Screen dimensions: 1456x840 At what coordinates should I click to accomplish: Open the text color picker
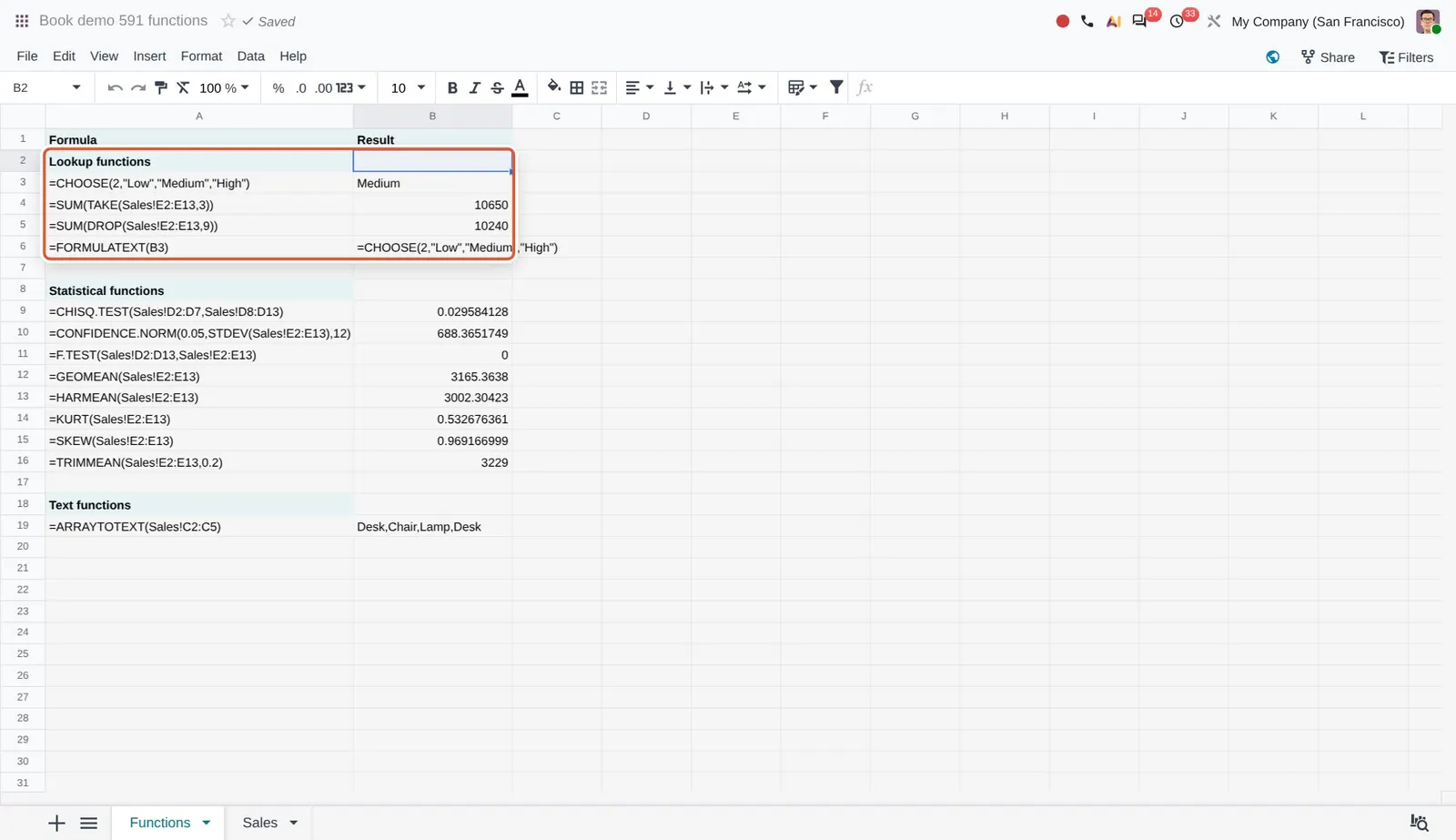[x=520, y=87]
